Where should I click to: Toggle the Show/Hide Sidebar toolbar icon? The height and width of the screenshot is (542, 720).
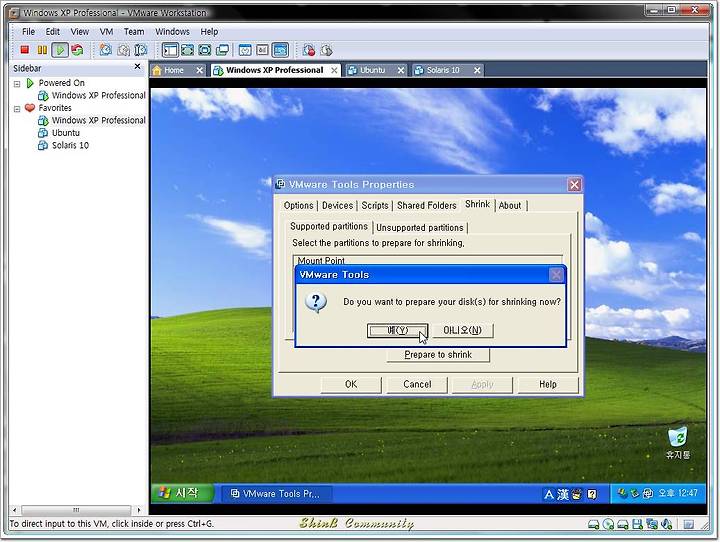170,50
